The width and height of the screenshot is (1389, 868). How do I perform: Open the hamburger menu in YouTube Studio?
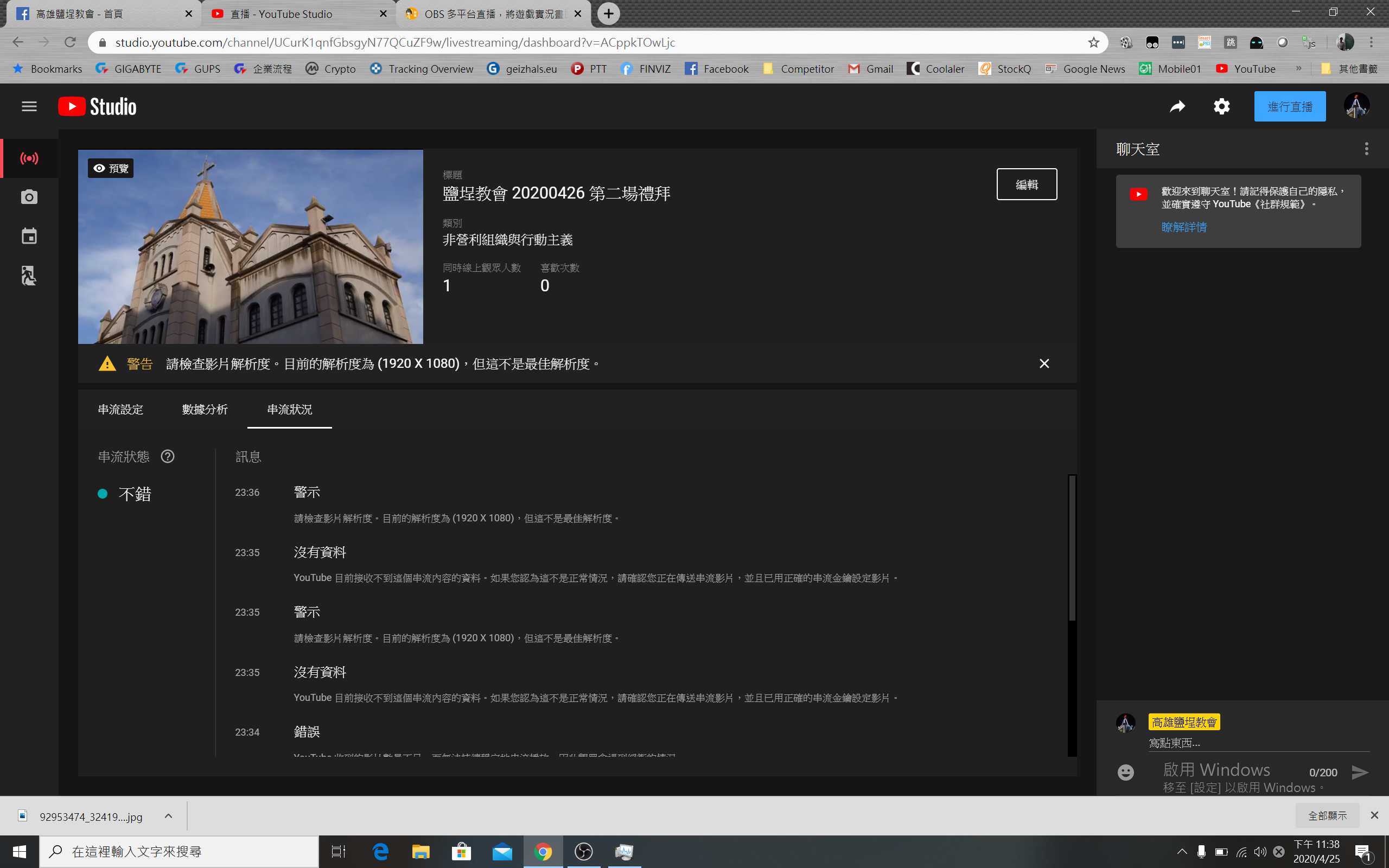coord(29,106)
